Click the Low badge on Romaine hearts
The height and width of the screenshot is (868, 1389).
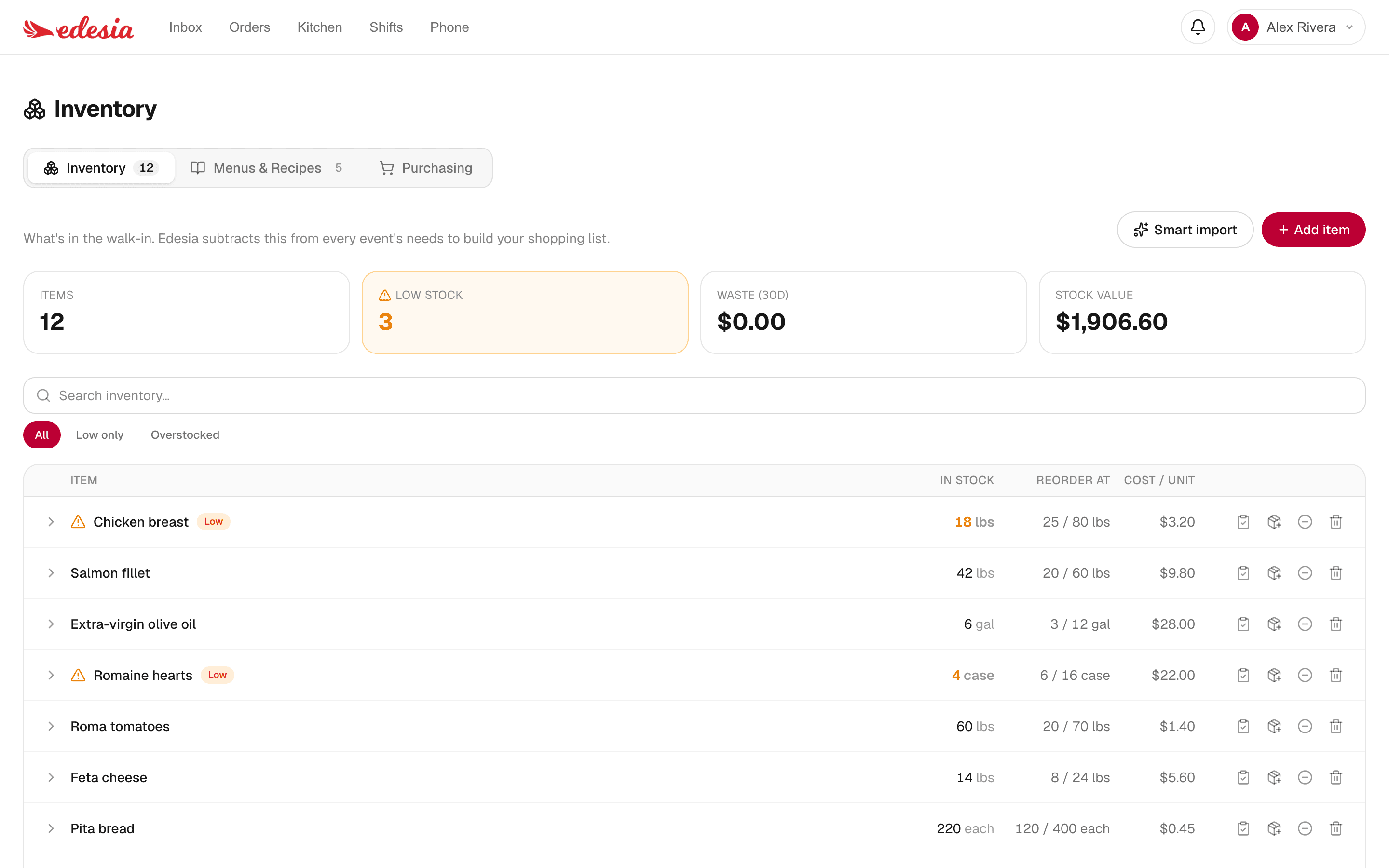217,675
